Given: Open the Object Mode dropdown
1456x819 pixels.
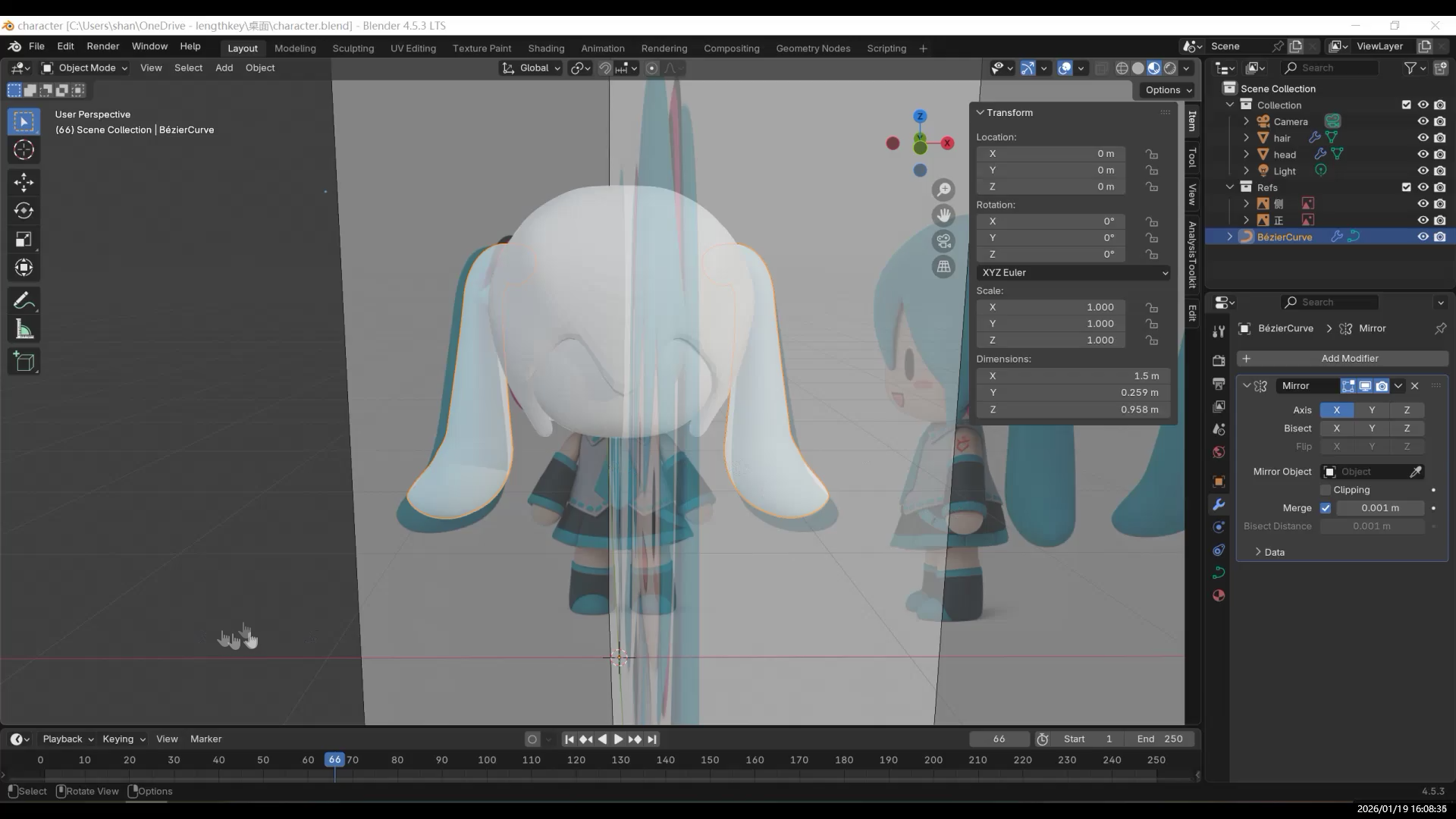Looking at the screenshot, I should 84,68.
